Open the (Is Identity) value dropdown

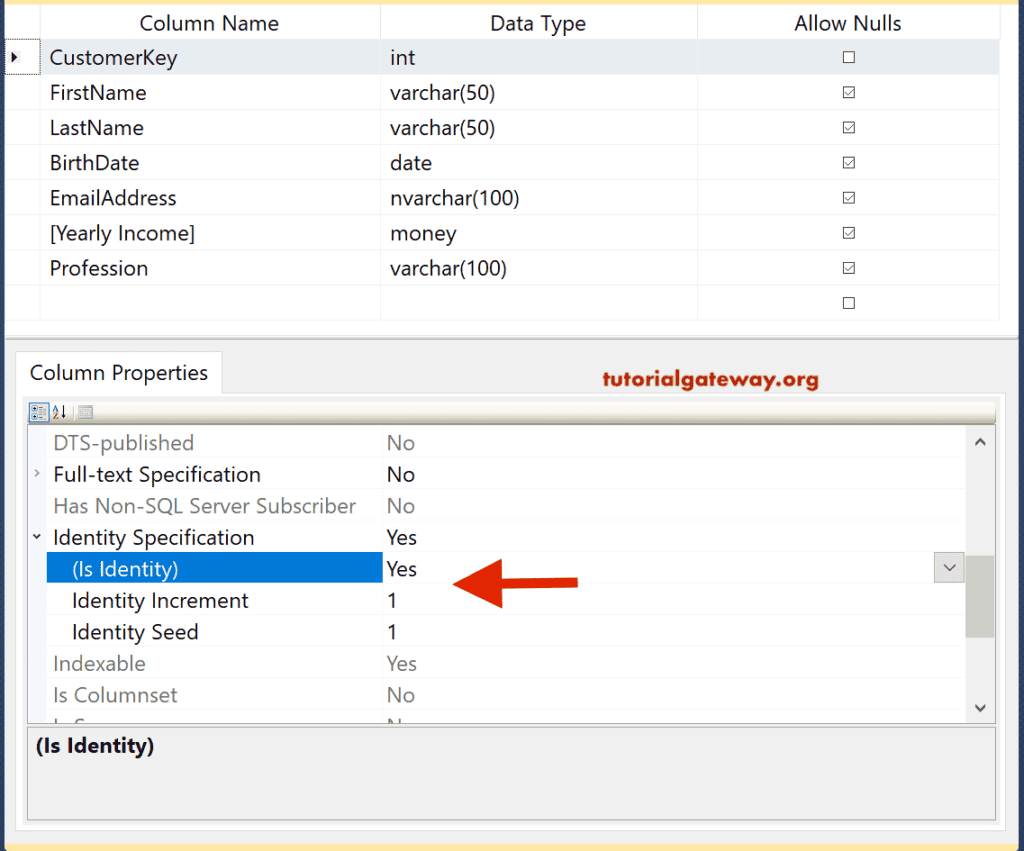(948, 567)
